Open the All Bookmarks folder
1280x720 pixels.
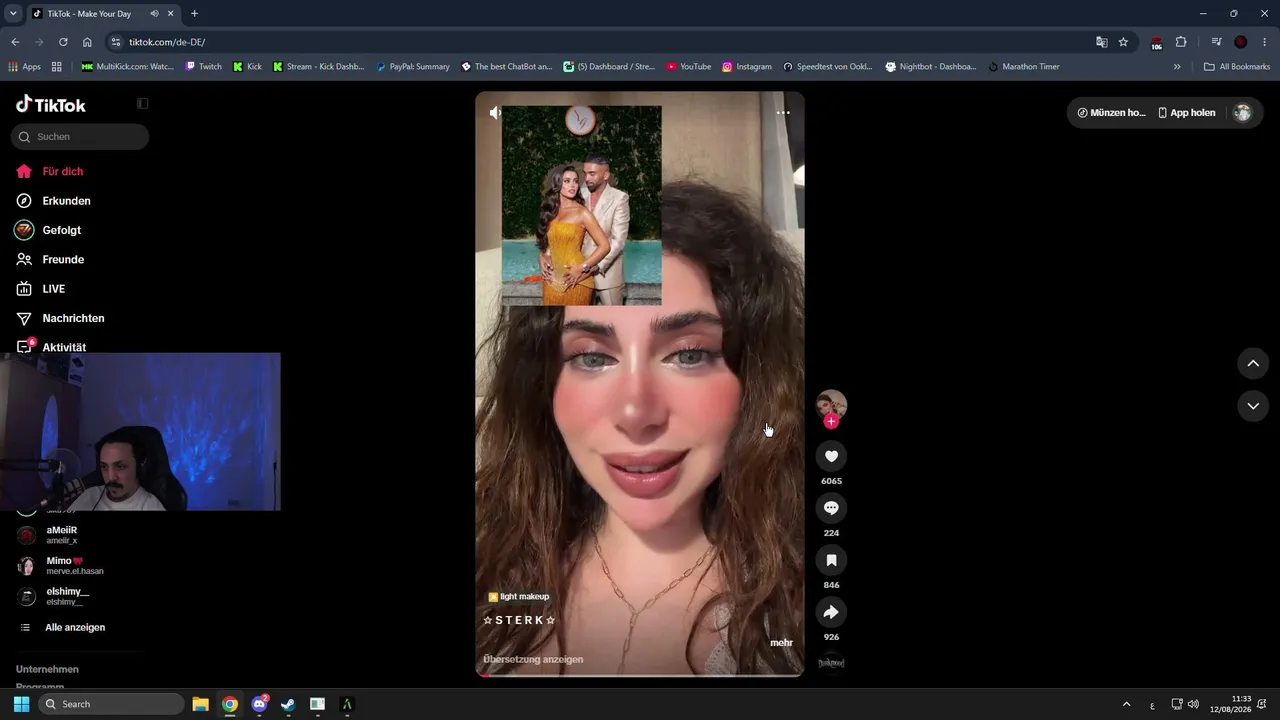(x=1237, y=67)
